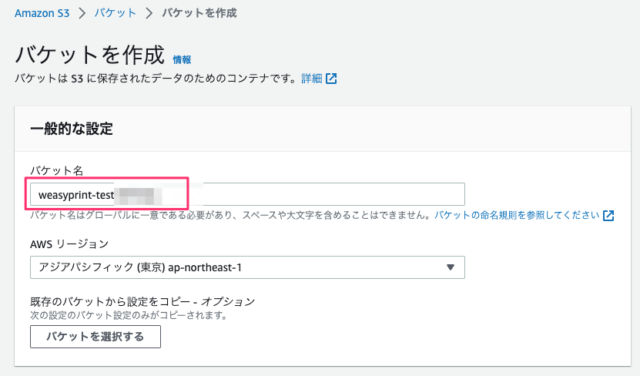The width and height of the screenshot is (640, 376).
Task: Click the 次の設定のバケット設定のみがコピーされます hint text
Action: coord(129,315)
